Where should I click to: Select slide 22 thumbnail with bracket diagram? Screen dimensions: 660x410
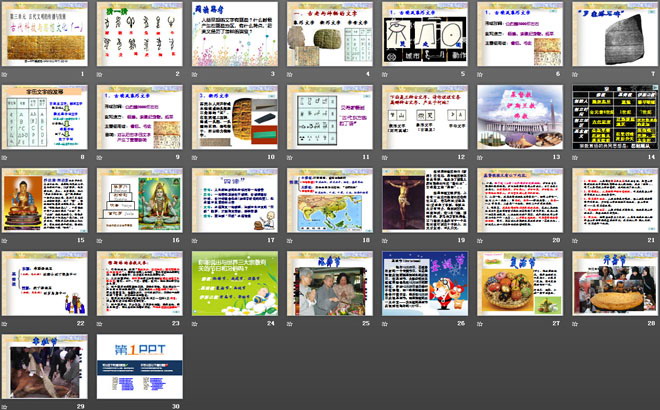(x=45, y=284)
